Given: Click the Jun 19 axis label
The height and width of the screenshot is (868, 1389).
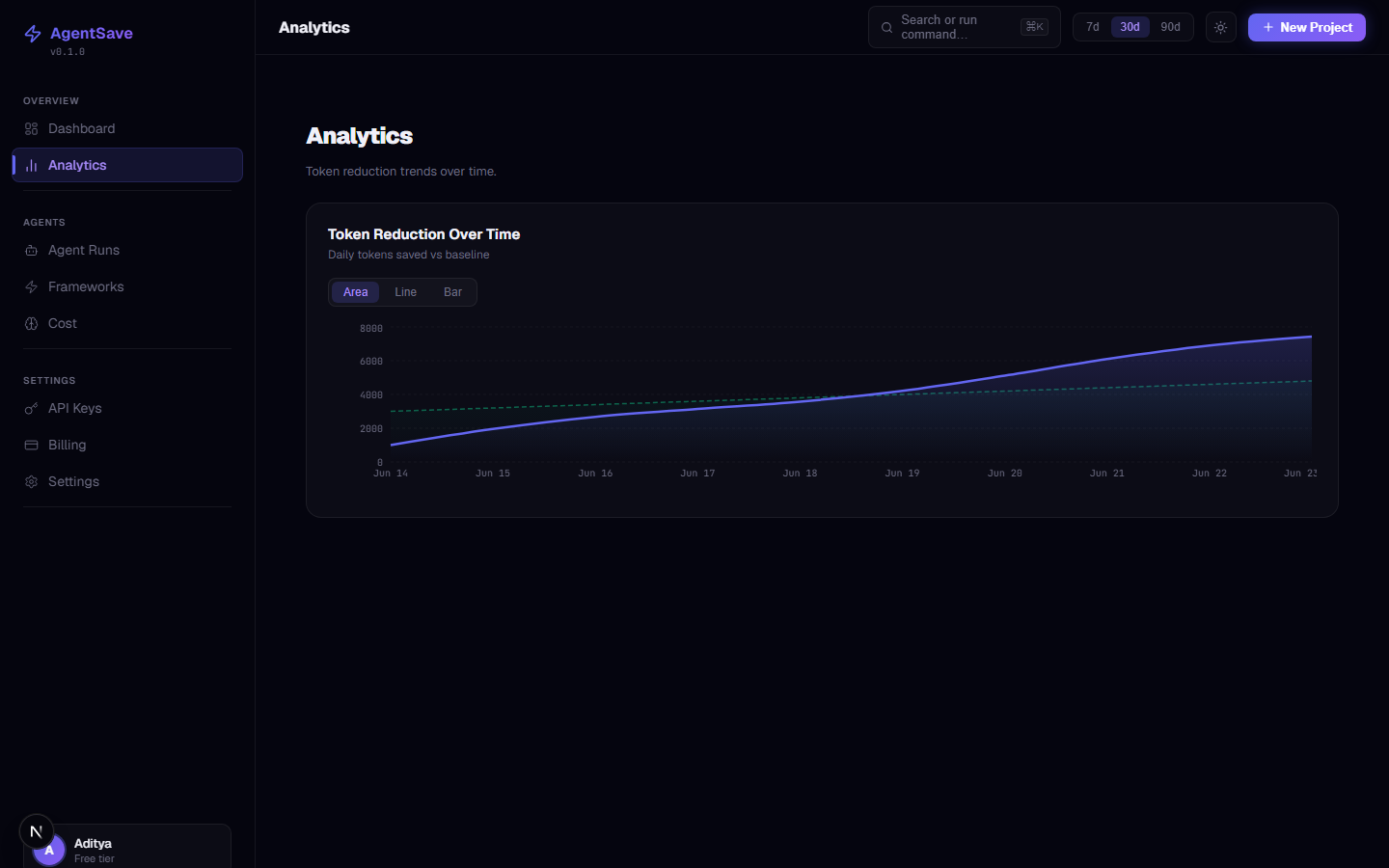Looking at the screenshot, I should click(x=902, y=474).
